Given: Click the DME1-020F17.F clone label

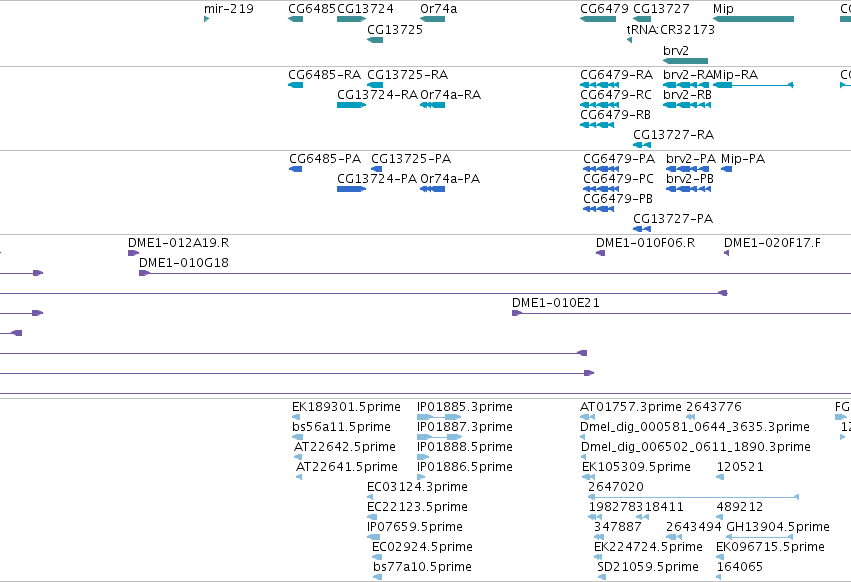Looking at the screenshot, I should click(x=772, y=243).
